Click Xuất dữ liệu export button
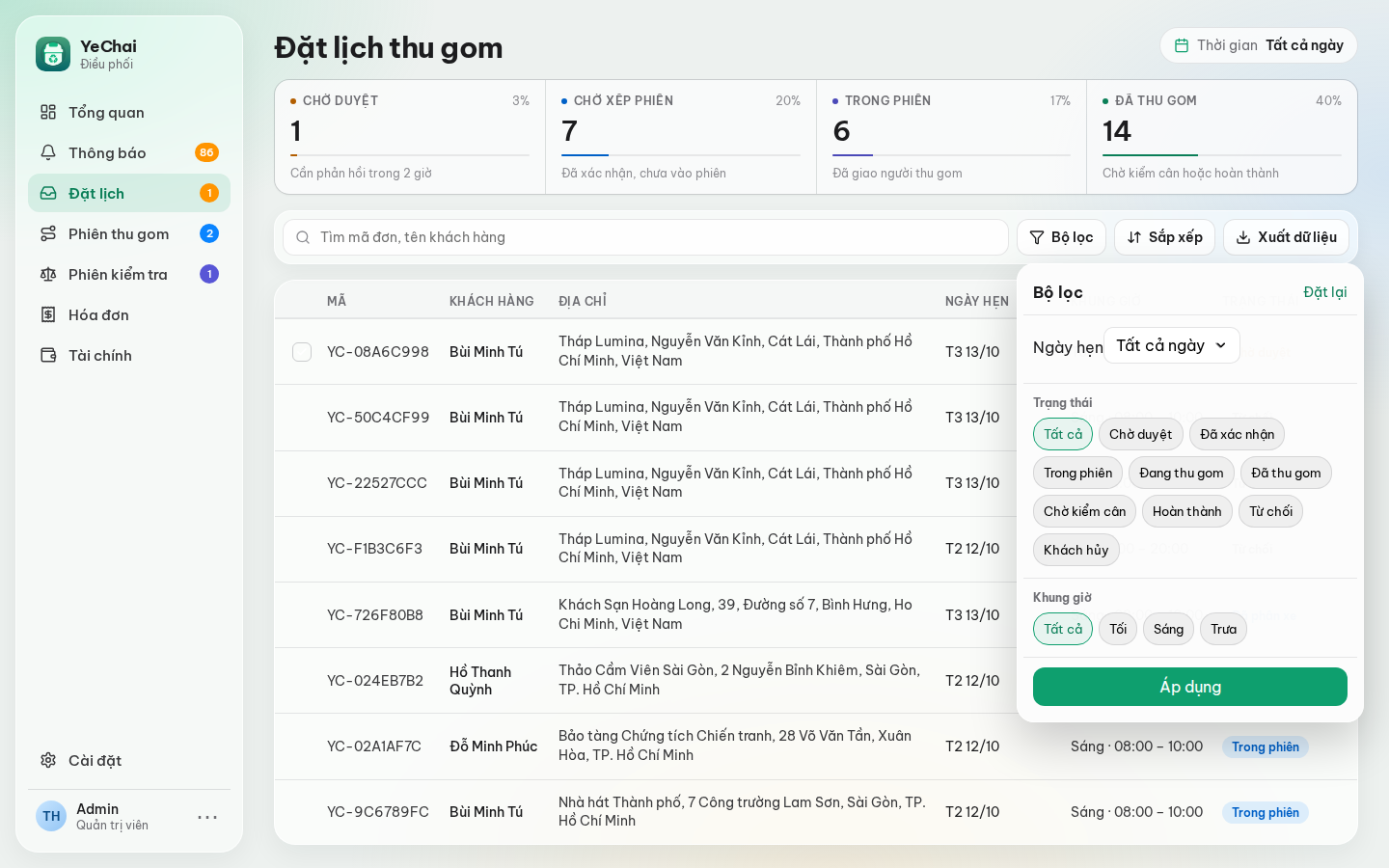Image resolution: width=1389 pixels, height=868 pixels. [x=1286, y=237]
